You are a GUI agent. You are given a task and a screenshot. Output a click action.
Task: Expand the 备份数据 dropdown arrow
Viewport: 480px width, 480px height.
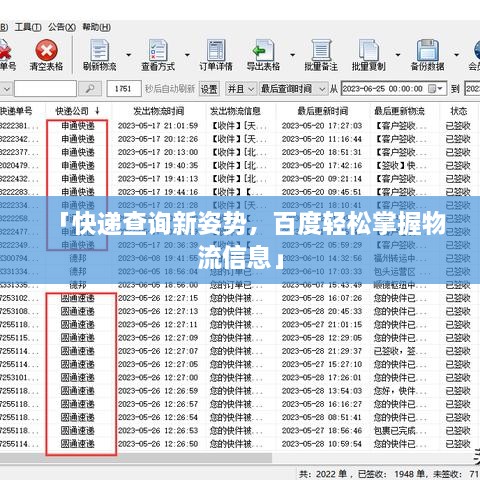pyautogui.click(x=456, y=55)
